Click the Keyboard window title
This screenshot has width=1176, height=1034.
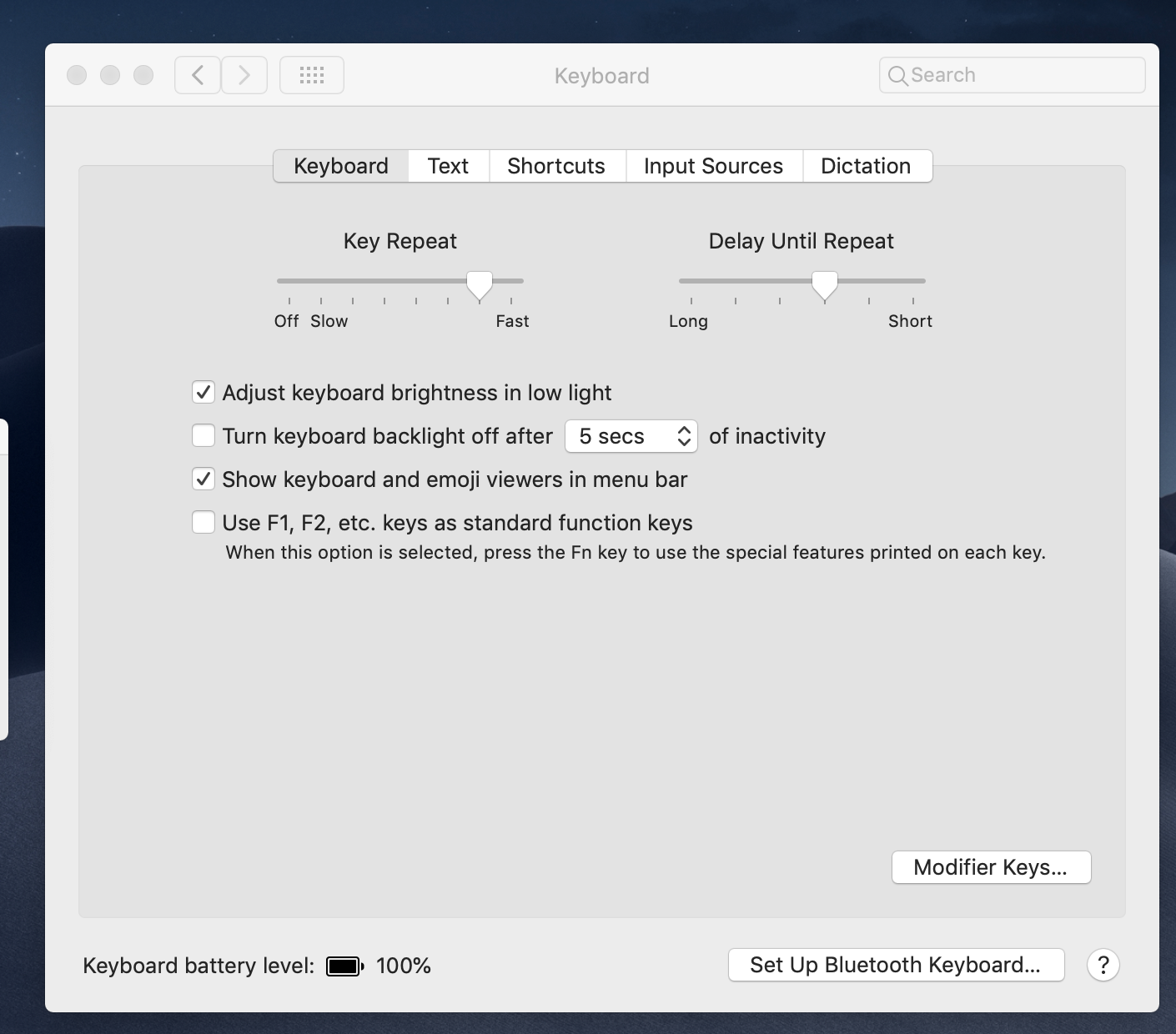pyautogui.click(x=602, y=76)
